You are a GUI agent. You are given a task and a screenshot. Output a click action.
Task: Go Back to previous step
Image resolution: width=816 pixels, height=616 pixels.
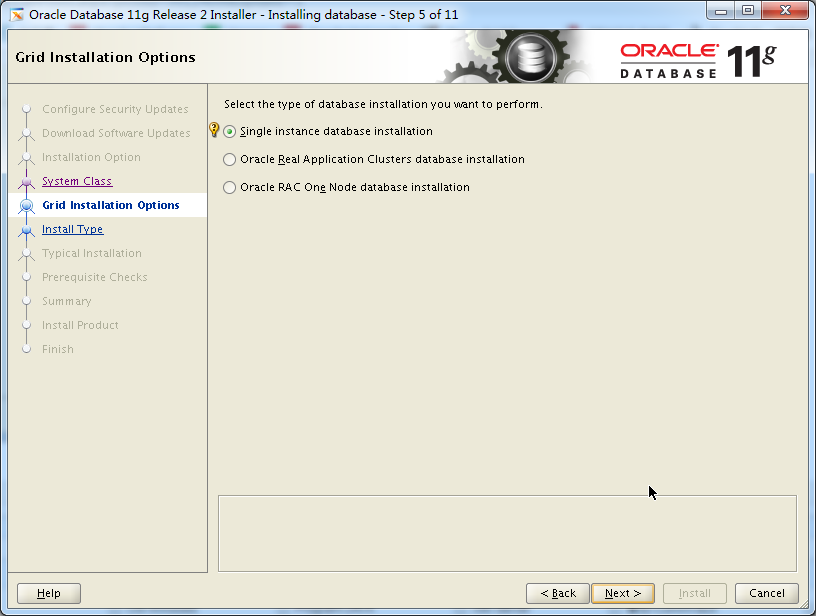(x=558, y=593)
